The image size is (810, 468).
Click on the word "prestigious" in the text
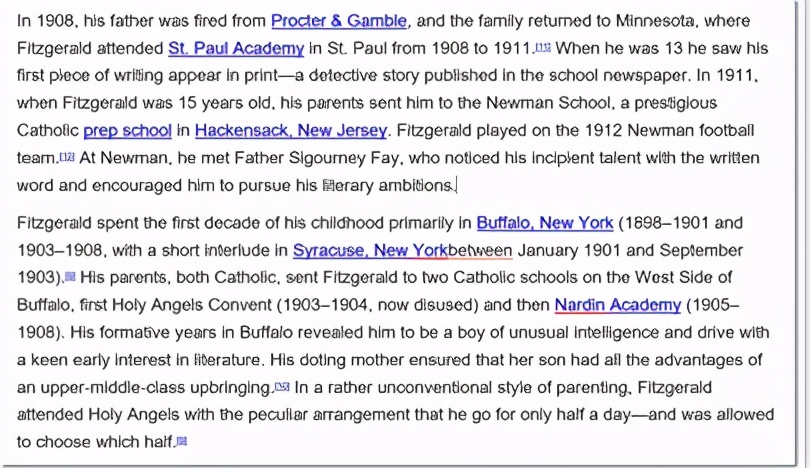(x=675, y=103)
